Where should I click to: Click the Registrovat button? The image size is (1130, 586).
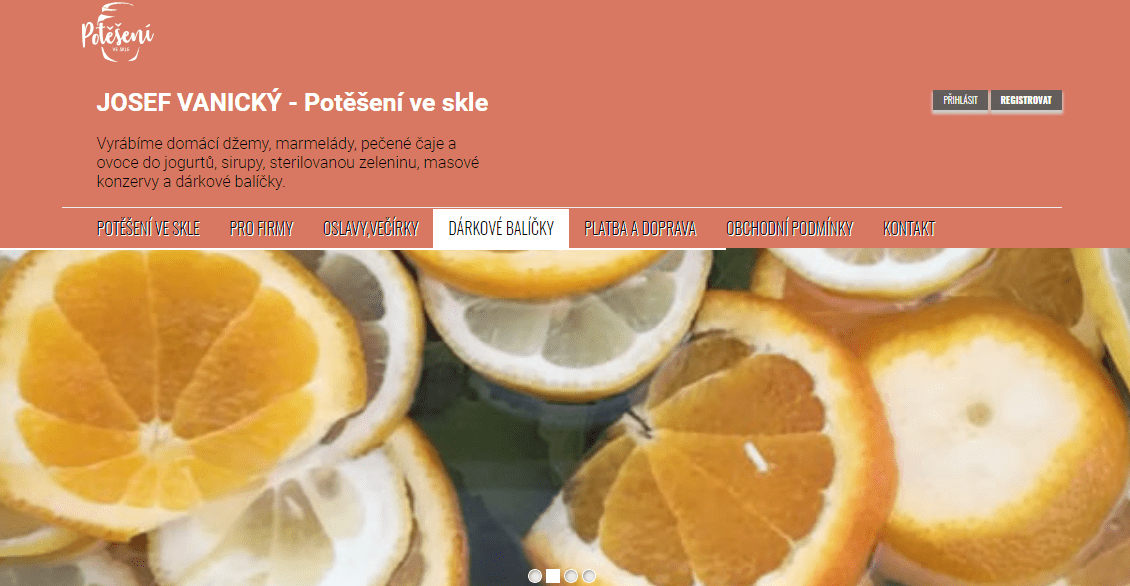coord(1026,100)
